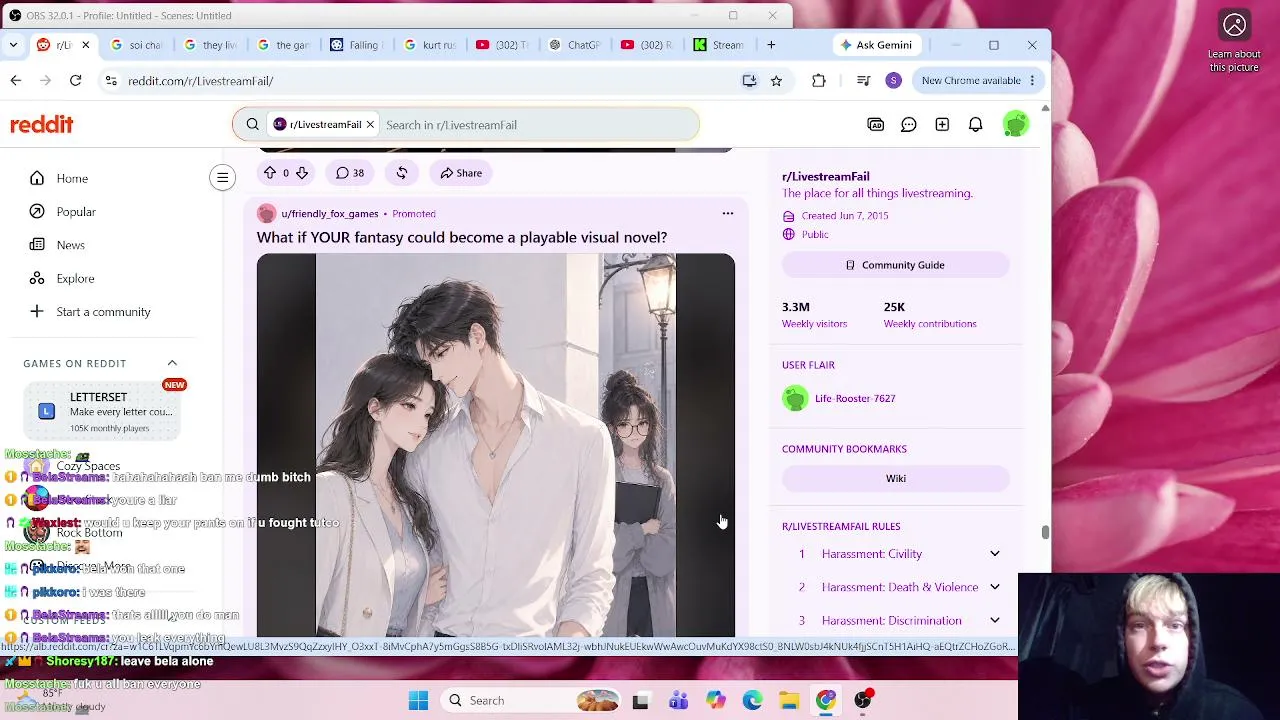Switch to the 'Falling' tab
This screenshot has width=1280, height=720.
(356, 45)
